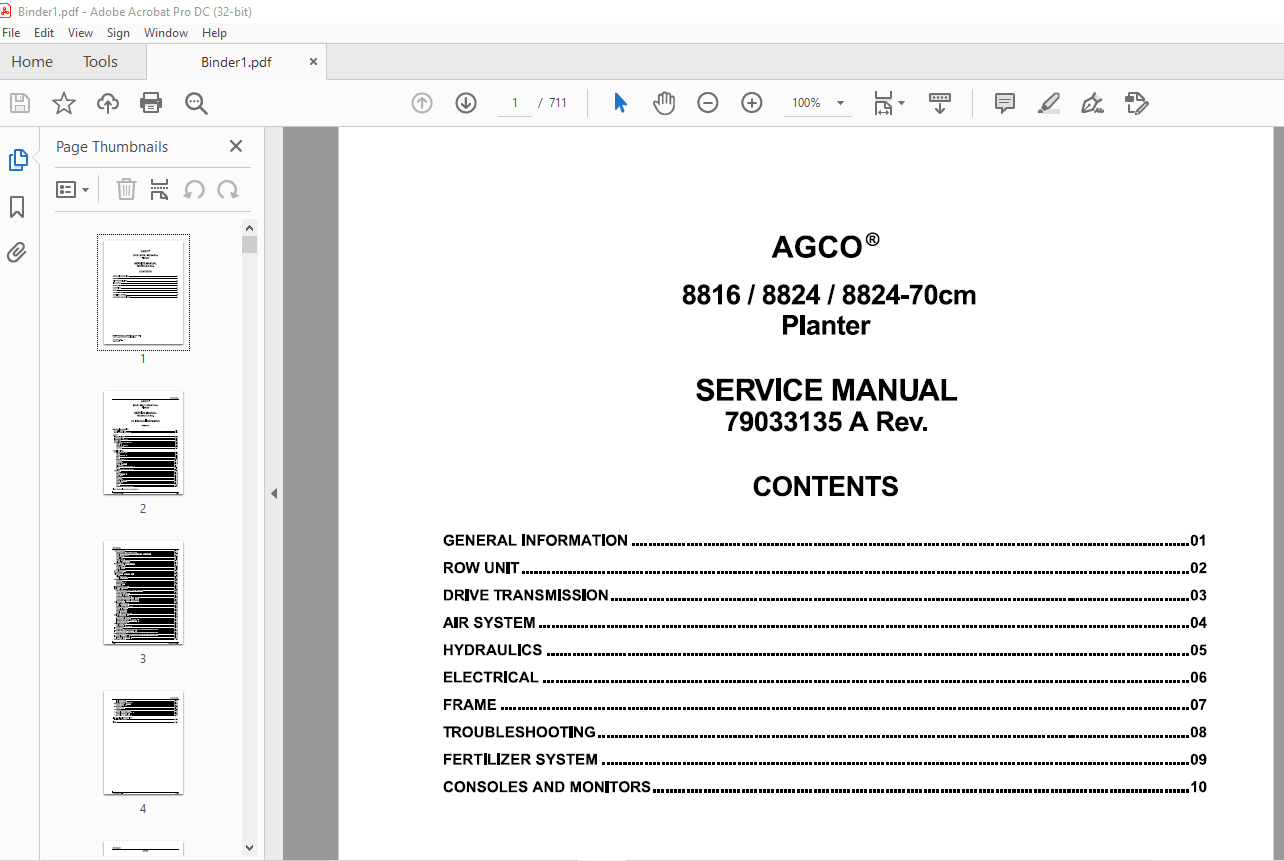Click DRIVE TRANSMISSION contents entry

825,595
